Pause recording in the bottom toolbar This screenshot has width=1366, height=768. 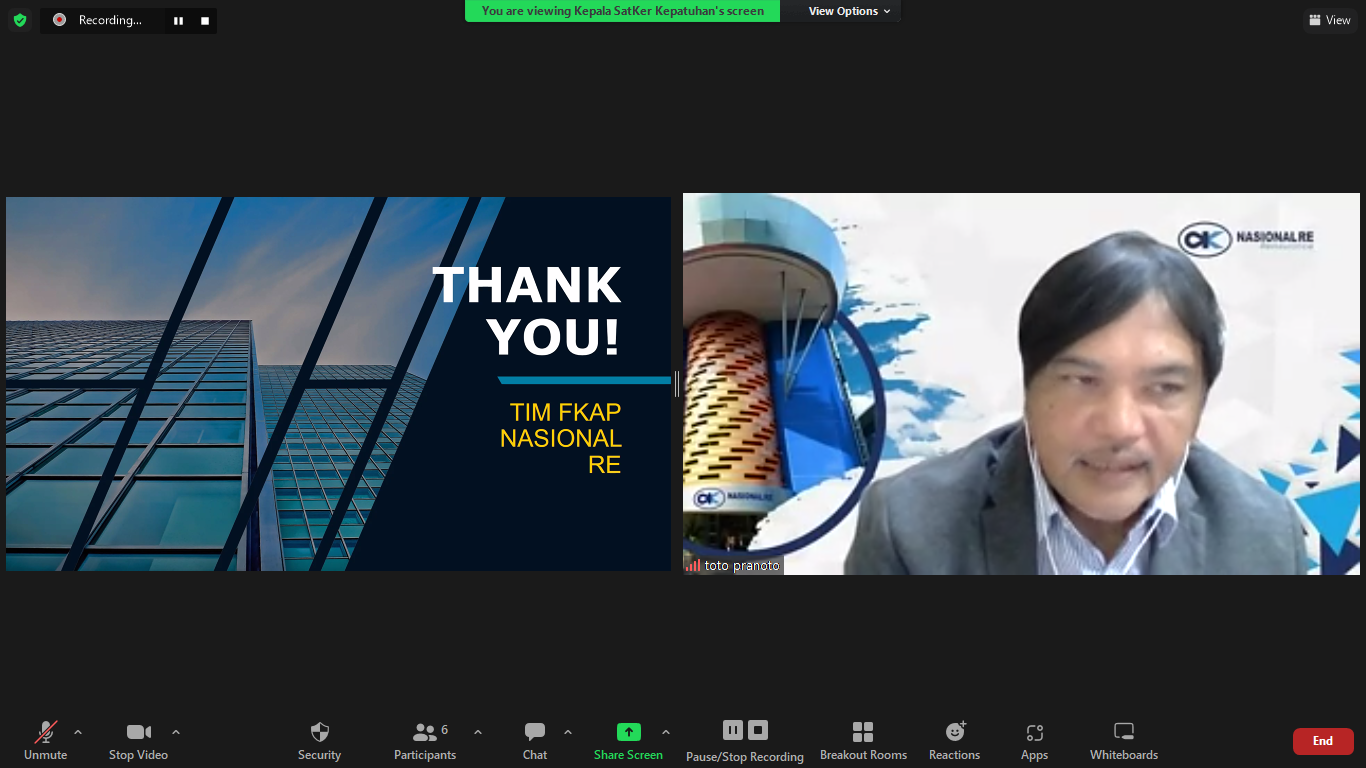point(733,730)
